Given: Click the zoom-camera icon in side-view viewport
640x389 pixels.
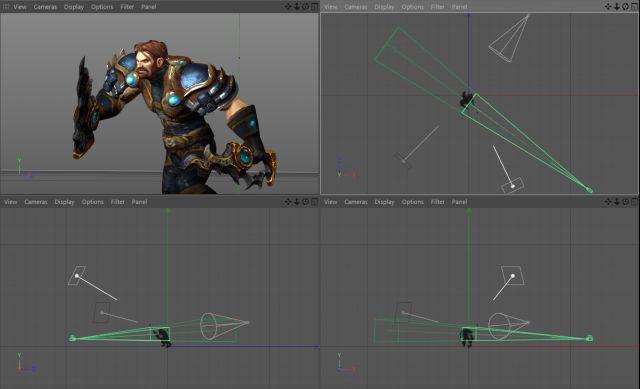Looking at the screenshot, I should pos(297,202).
